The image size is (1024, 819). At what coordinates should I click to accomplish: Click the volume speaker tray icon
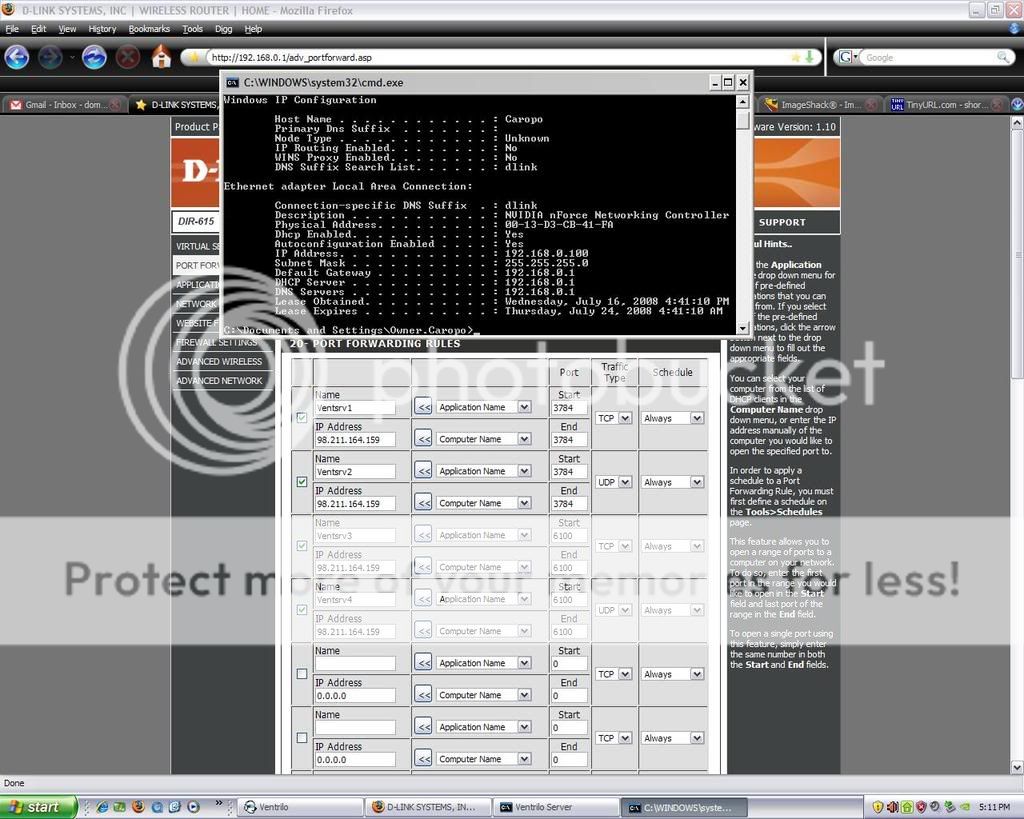tap(892, 807)
